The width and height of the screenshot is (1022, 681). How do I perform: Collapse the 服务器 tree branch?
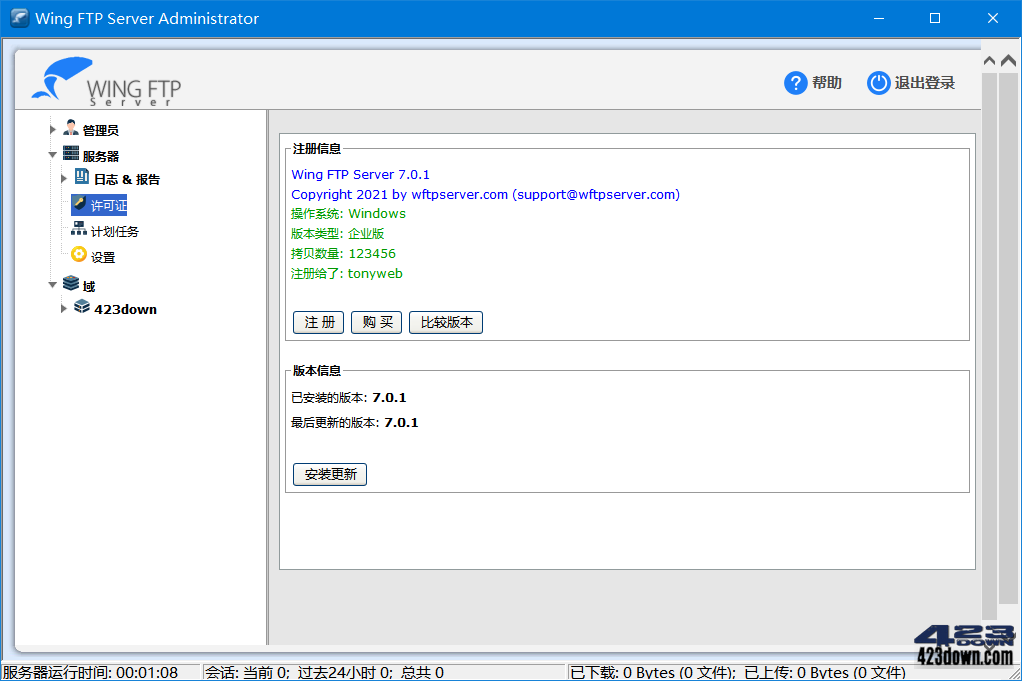coord(52,153)
